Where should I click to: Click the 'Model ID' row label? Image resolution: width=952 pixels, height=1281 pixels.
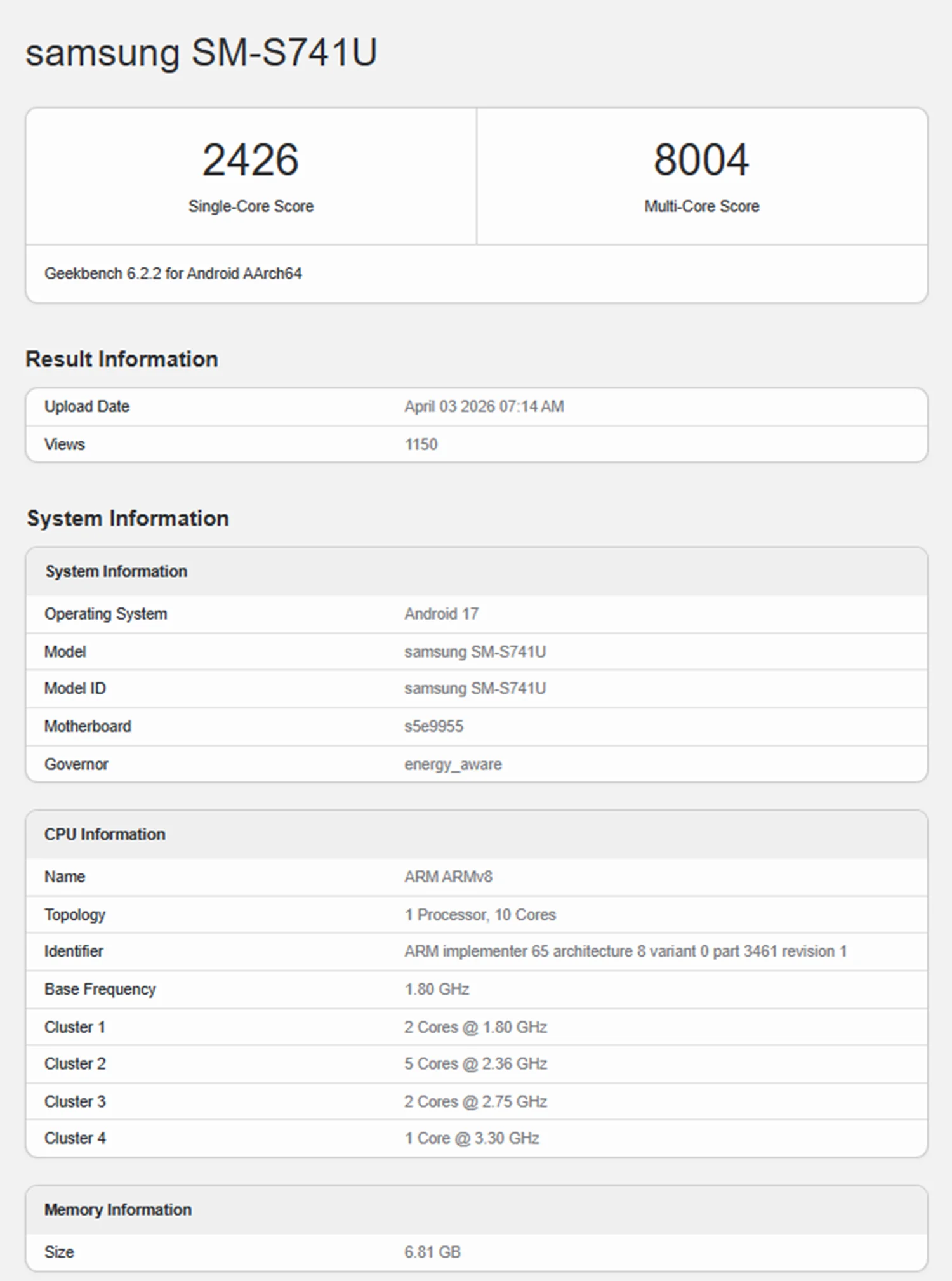click(75, 688)
